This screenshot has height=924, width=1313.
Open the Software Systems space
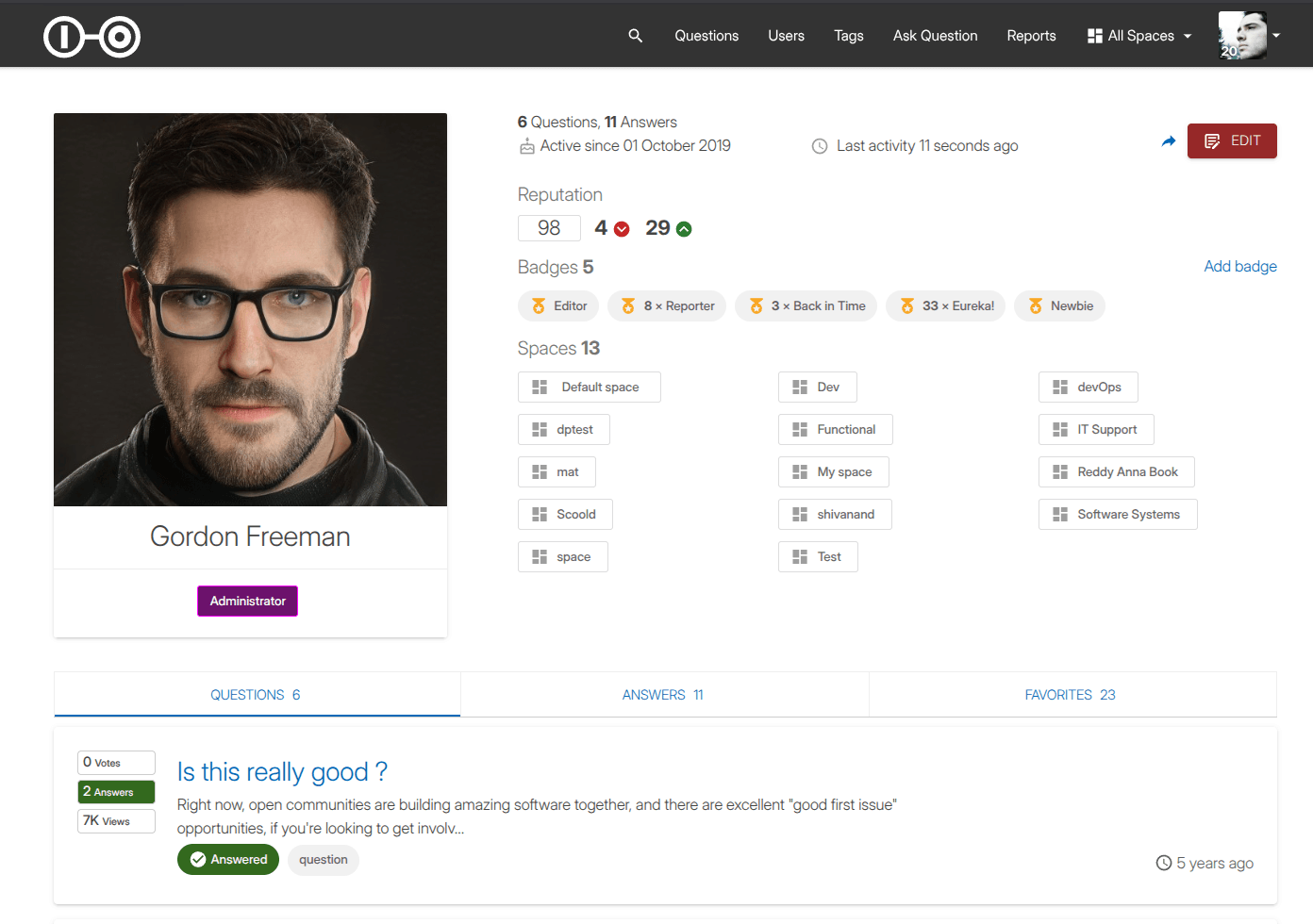(x=1118, y=515)
